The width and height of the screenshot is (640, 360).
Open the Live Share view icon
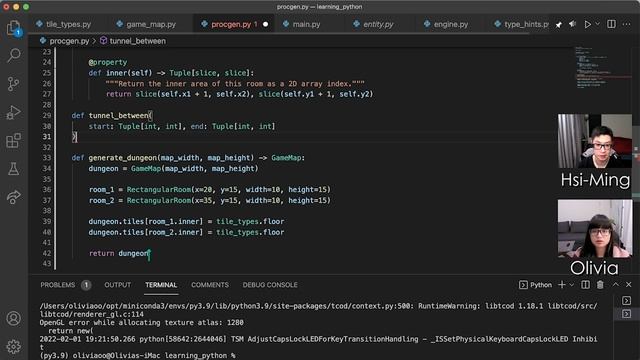(x=13, y=197)
